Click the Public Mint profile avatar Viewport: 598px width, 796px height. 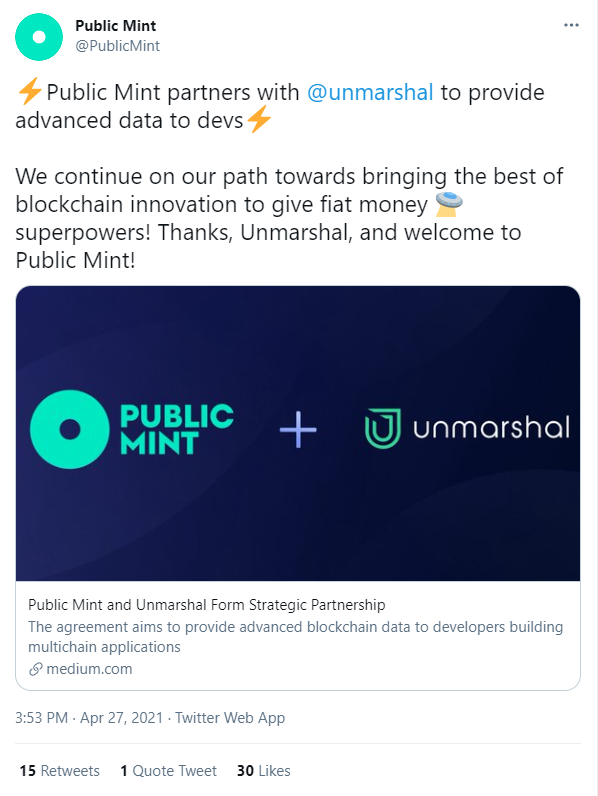pyautogui.click(x=39, y=37)
